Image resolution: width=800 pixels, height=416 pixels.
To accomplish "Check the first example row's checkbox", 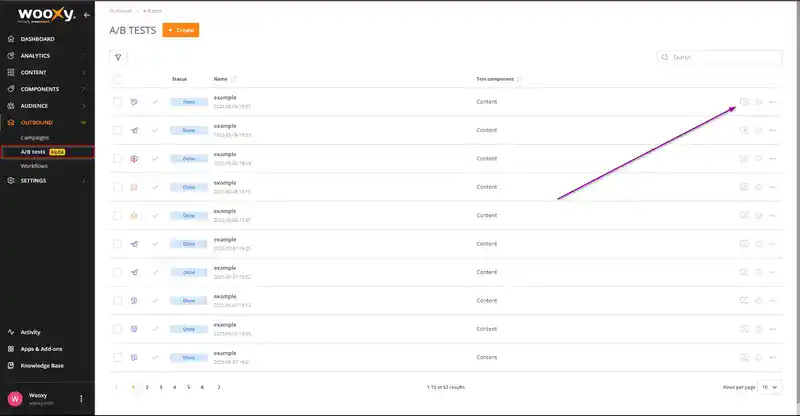I will tap(118, 102).
